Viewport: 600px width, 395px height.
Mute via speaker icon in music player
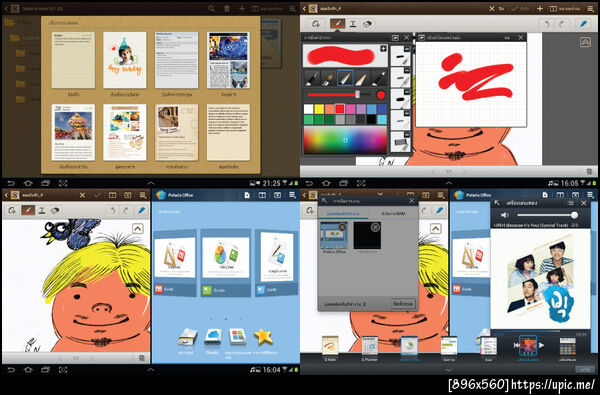(x=505, y=215)
